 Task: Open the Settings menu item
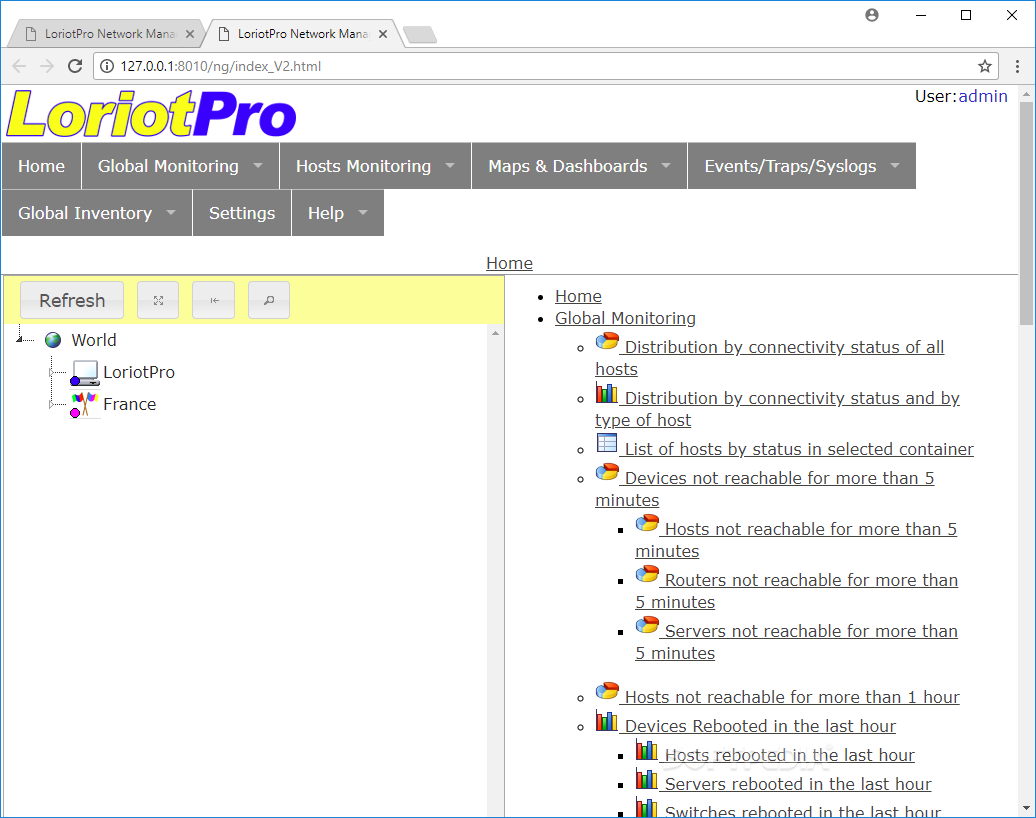tap(242, 213)
